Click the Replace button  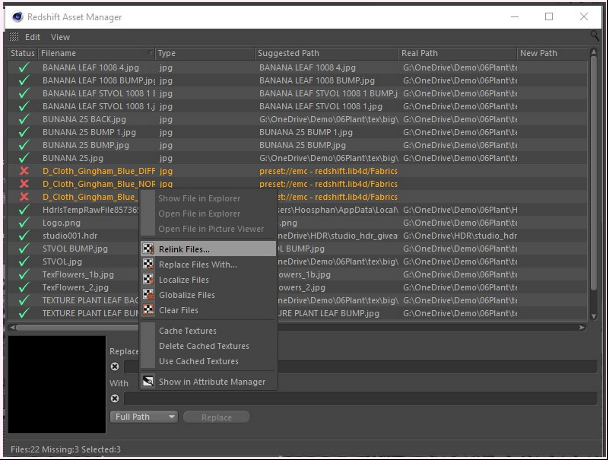click(216, 417)
